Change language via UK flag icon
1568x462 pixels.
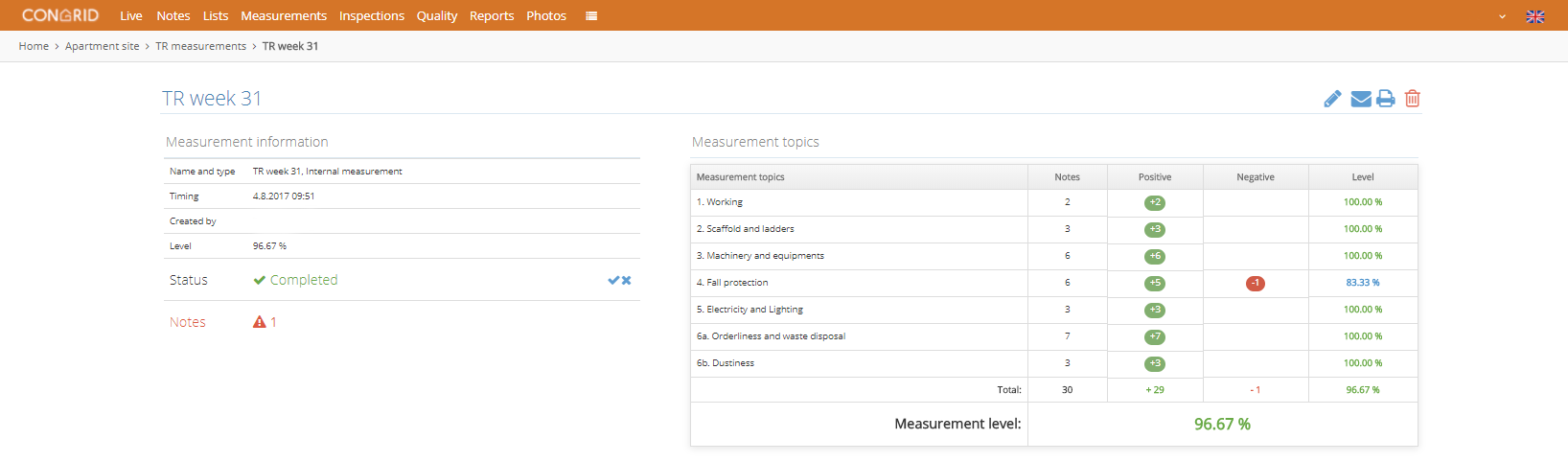[1535, 16]
